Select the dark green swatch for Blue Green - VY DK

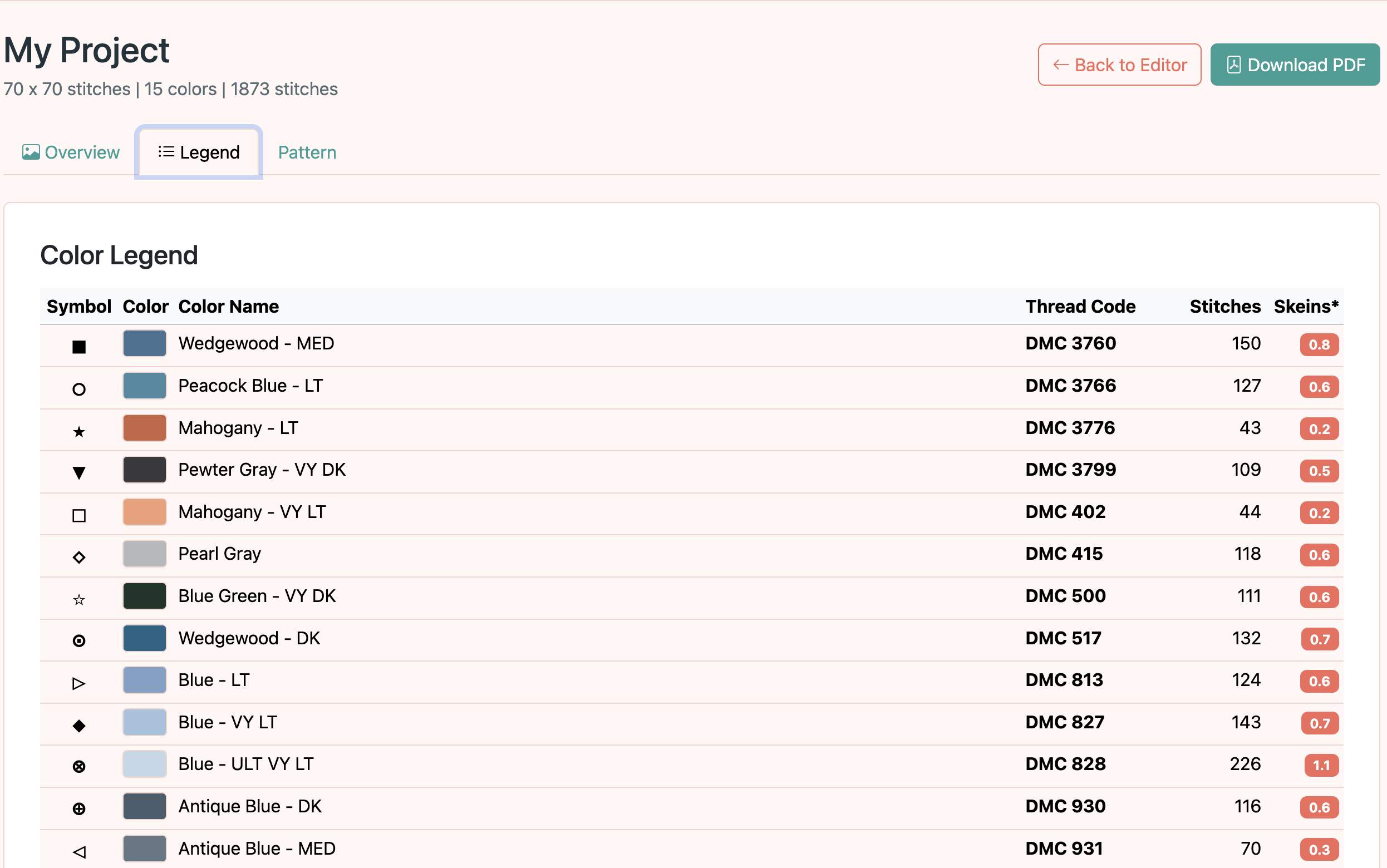tap(144, 596)
